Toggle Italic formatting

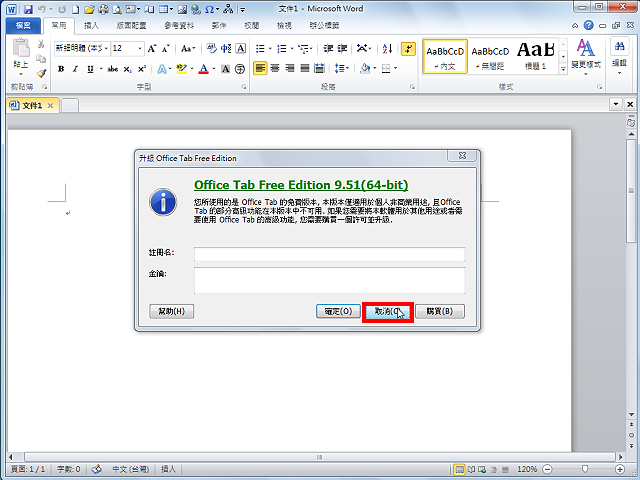[x=75, y=69]
